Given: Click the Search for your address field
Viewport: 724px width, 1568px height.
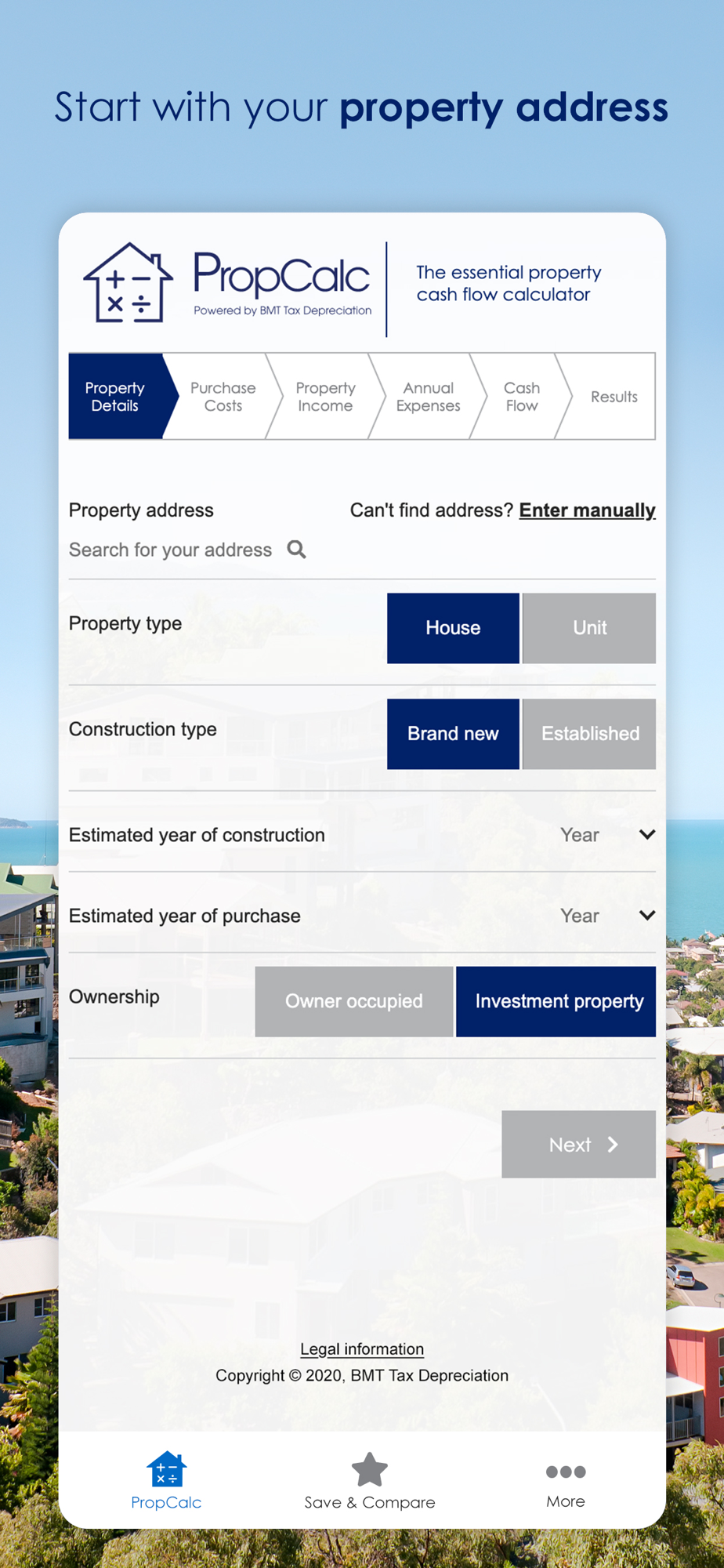Looking at the screenshot, I should (x=362, y=550).
